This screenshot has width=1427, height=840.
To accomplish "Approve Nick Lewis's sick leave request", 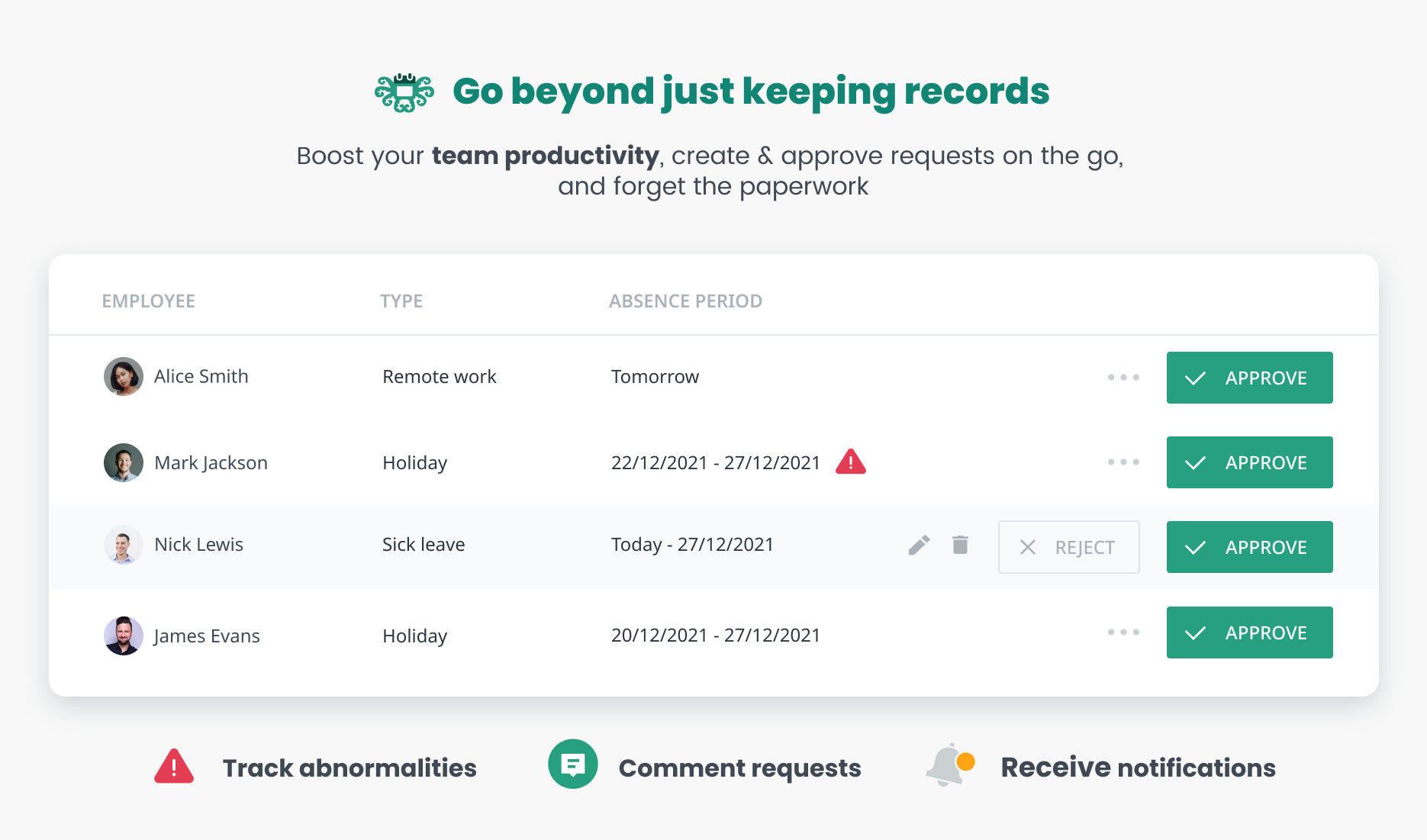I will pos(1249,547).
